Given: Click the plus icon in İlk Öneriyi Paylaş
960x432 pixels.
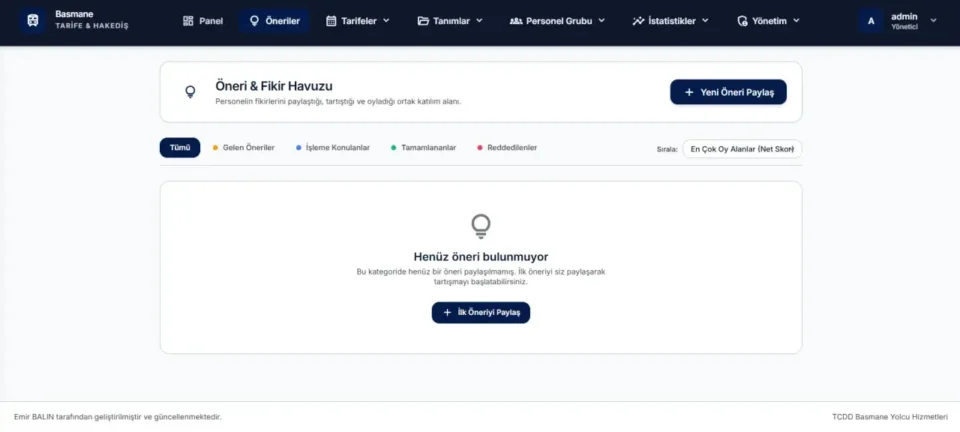Looking at the screenshot, I should tap(447, 312).
